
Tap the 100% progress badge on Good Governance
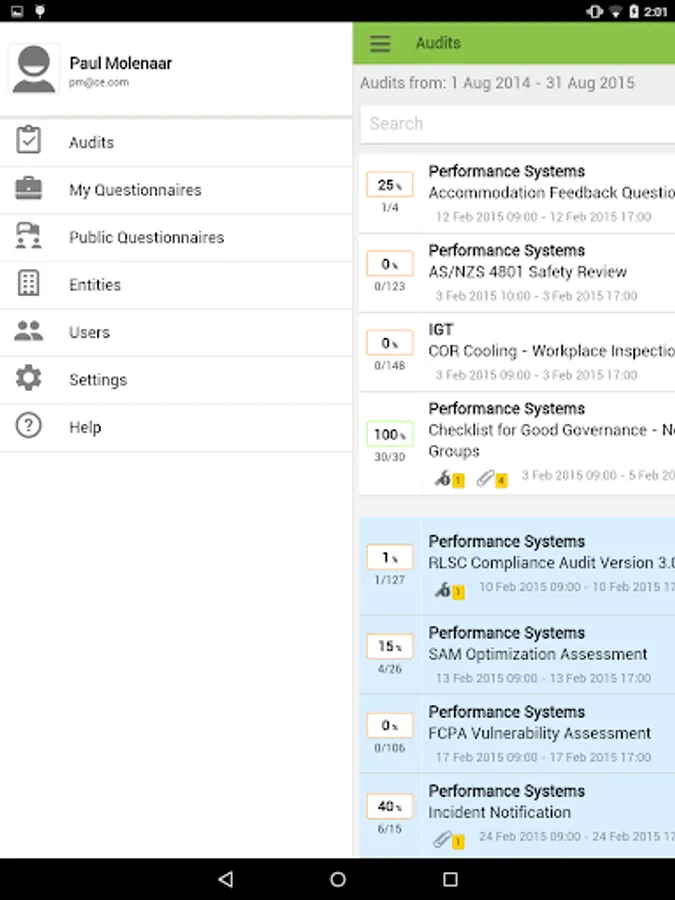pyautogui.click(x=389, y=435)
